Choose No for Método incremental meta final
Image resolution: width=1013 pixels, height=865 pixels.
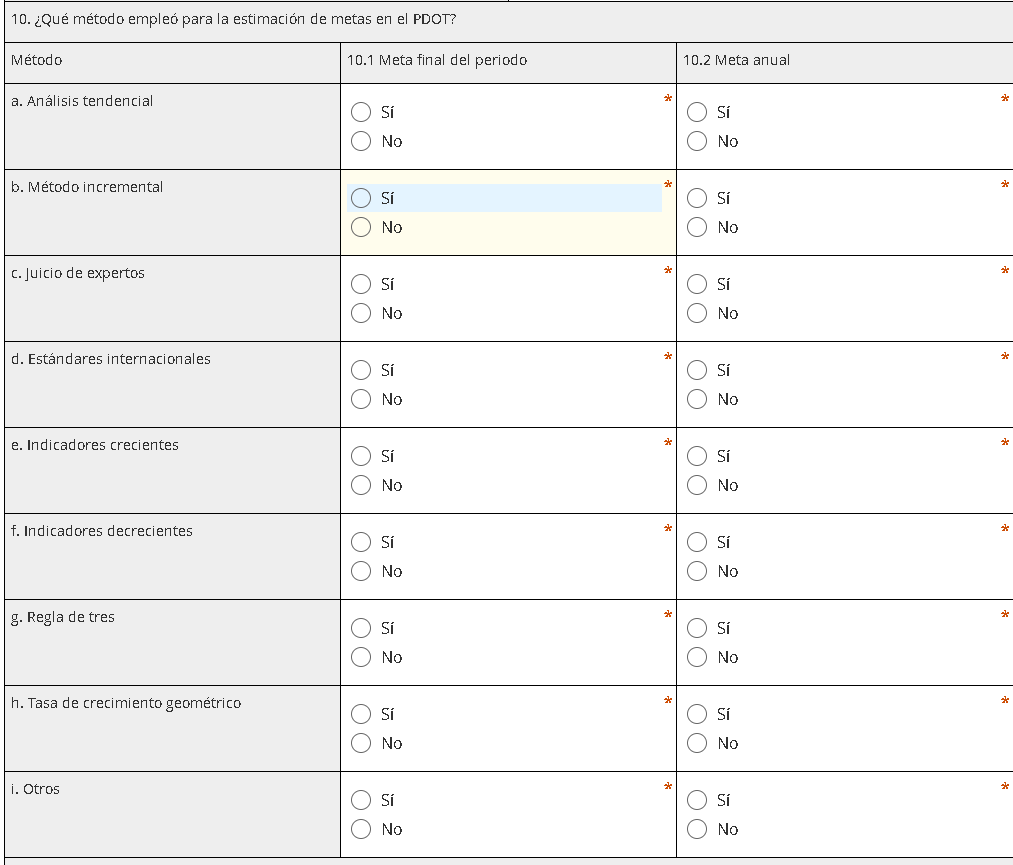361,227
